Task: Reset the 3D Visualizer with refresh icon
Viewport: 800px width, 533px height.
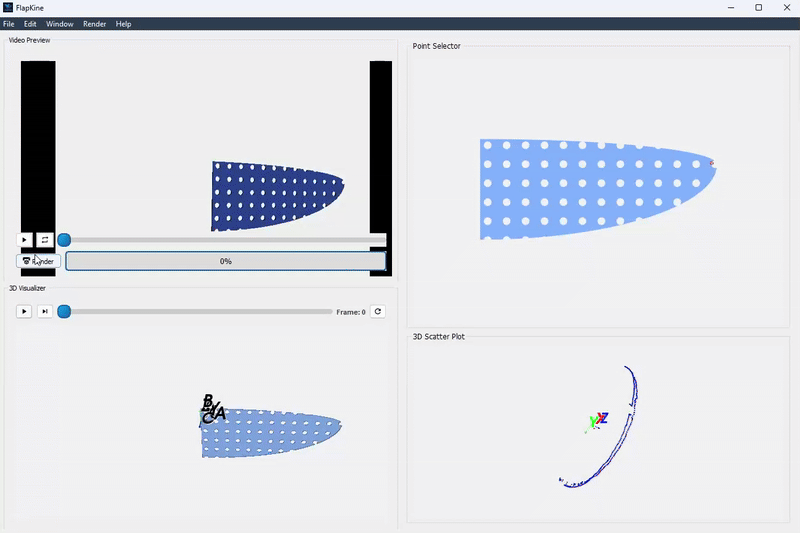Action: tap(378, 312)
